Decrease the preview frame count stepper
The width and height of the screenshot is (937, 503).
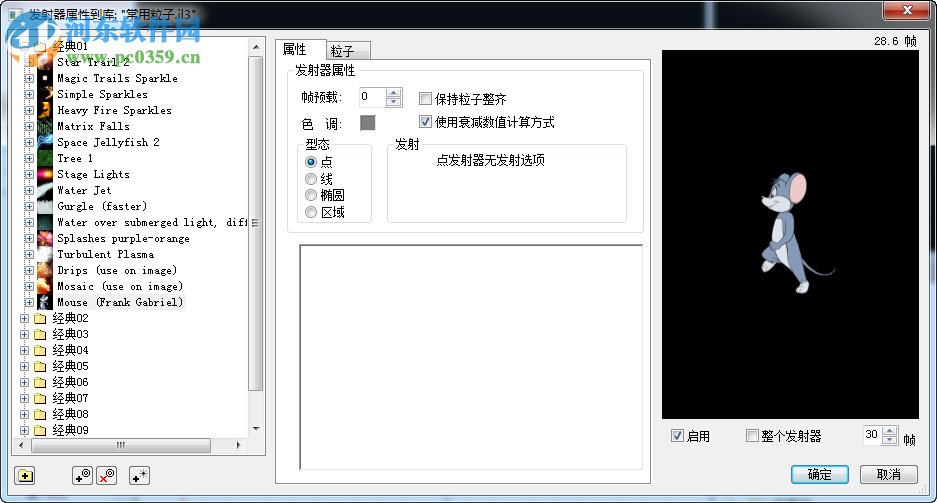click(890, 440)
